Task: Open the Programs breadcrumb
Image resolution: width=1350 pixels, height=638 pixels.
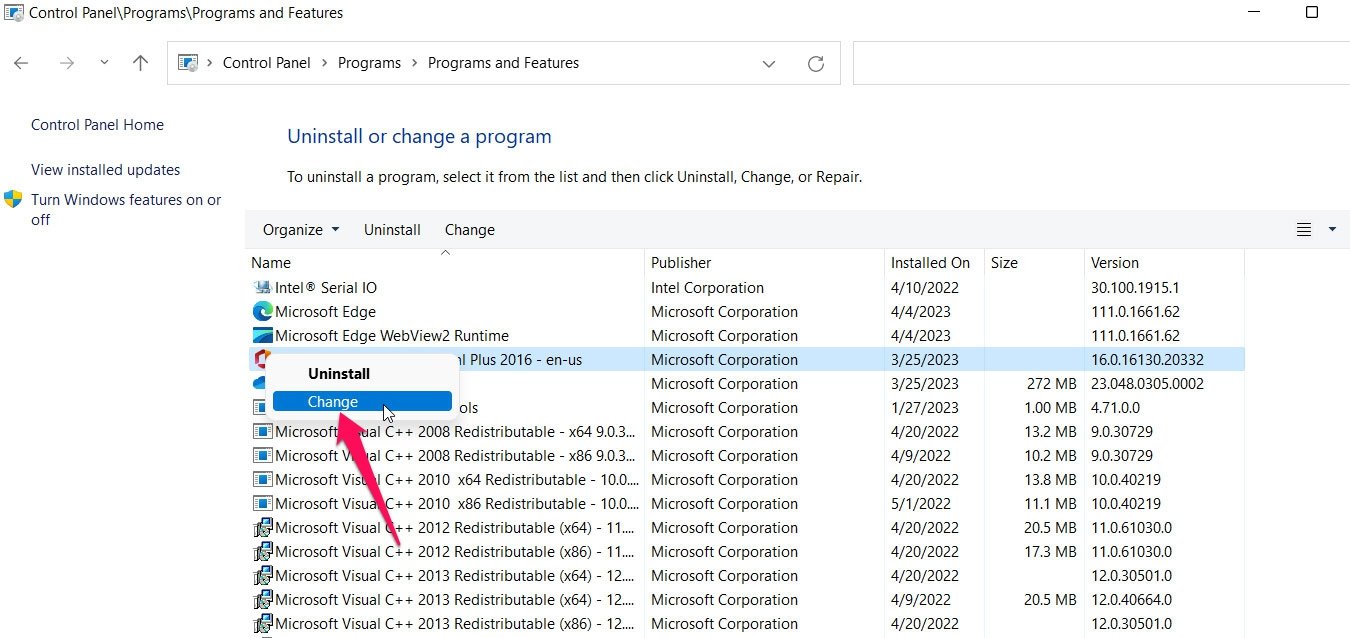Action: click(369, 63)
